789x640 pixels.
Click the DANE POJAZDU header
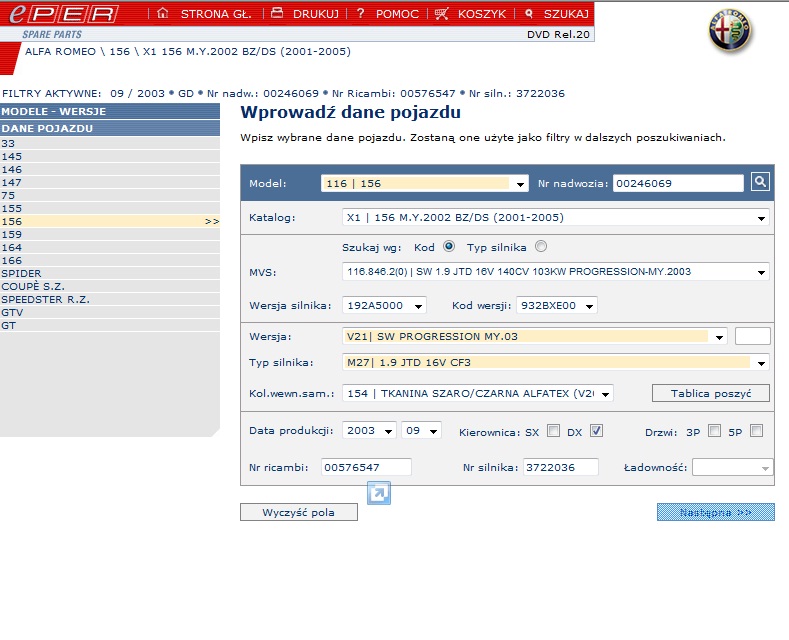click(110, 128)
